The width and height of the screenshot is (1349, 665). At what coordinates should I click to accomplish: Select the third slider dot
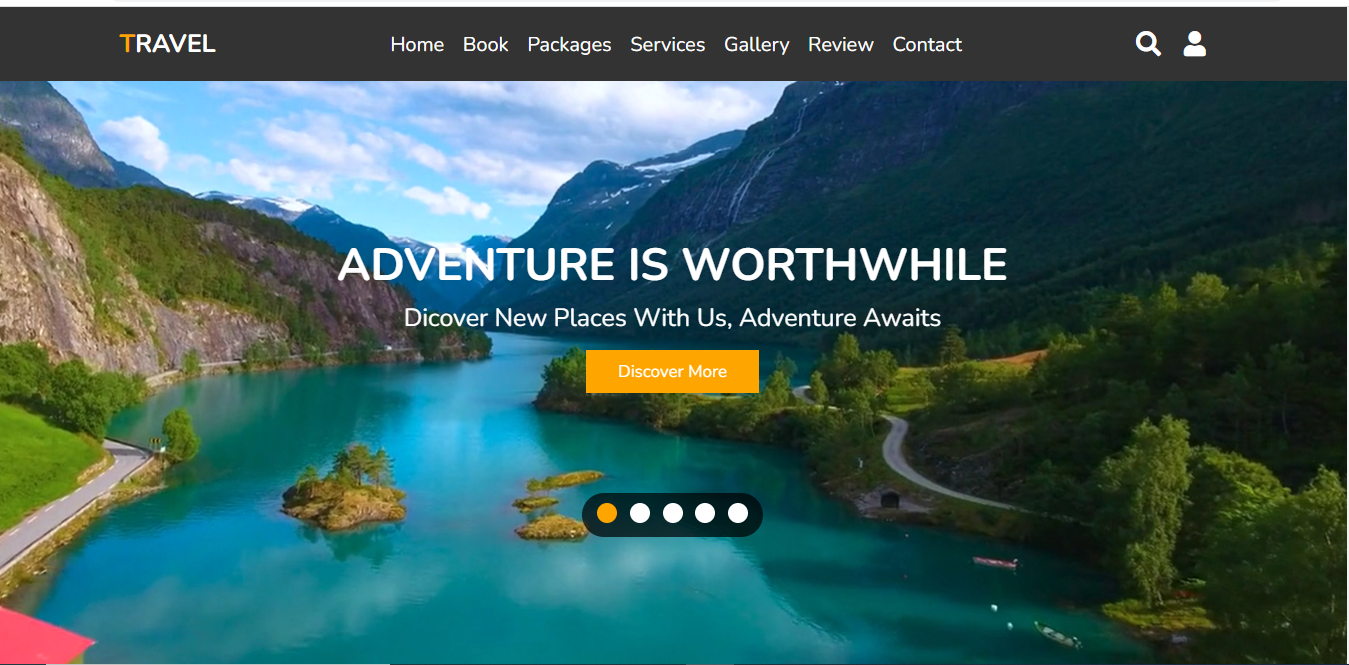coord(673,513)
